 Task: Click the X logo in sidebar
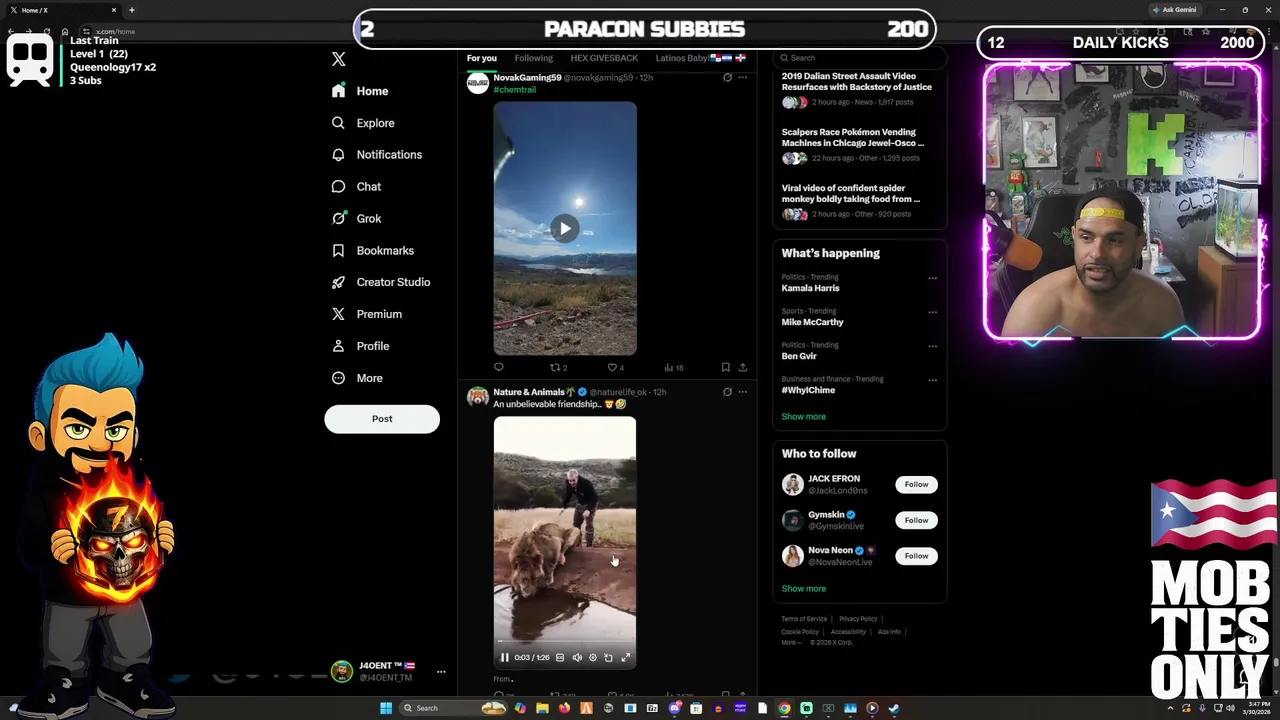tap(338, 59)
